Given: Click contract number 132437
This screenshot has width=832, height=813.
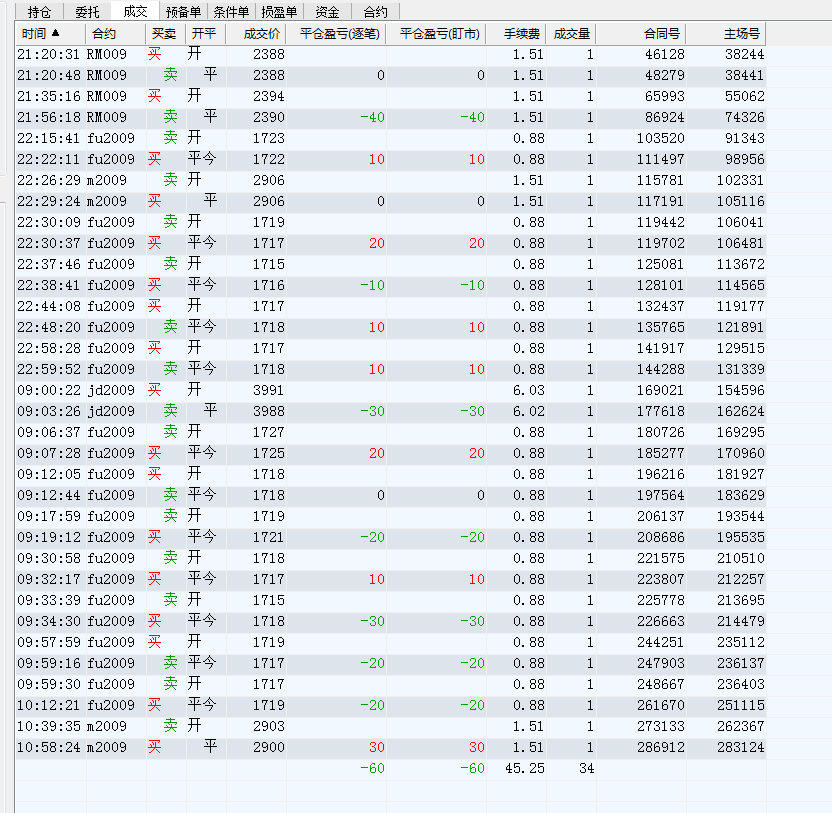Looking at the screenshot, I should pyautogui.click(x=661, y=306).
